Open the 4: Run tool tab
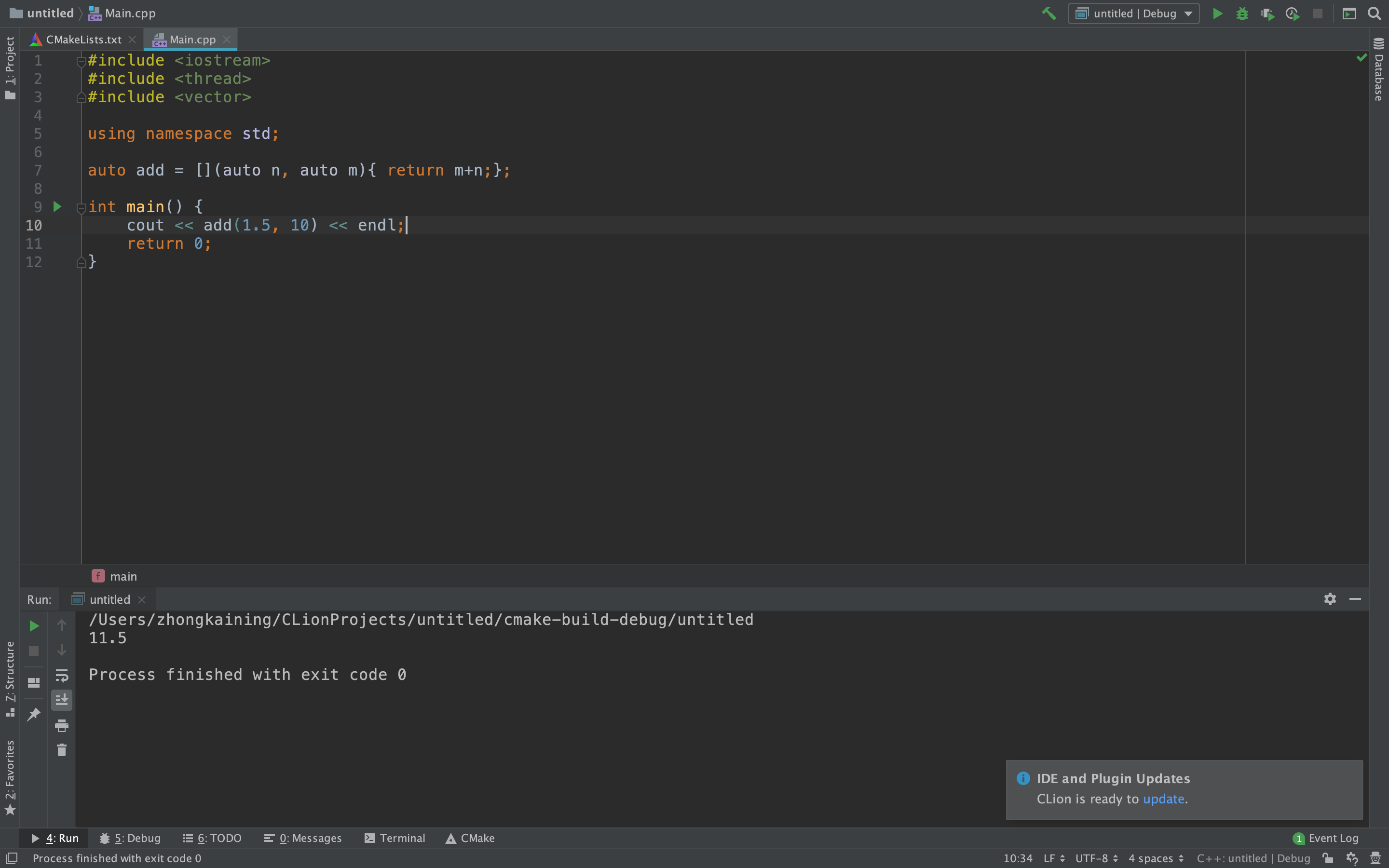1389x868 pixels. 54,838
